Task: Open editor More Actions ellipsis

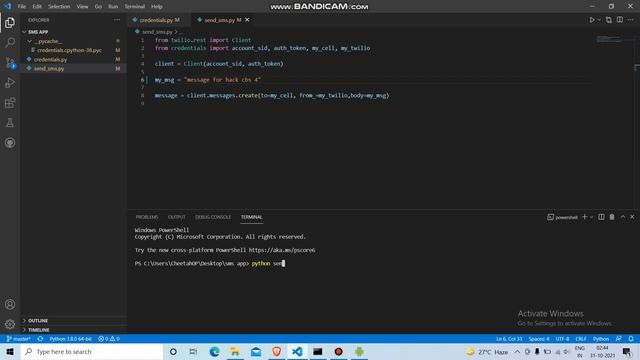Action: click(x=631, y=20)
